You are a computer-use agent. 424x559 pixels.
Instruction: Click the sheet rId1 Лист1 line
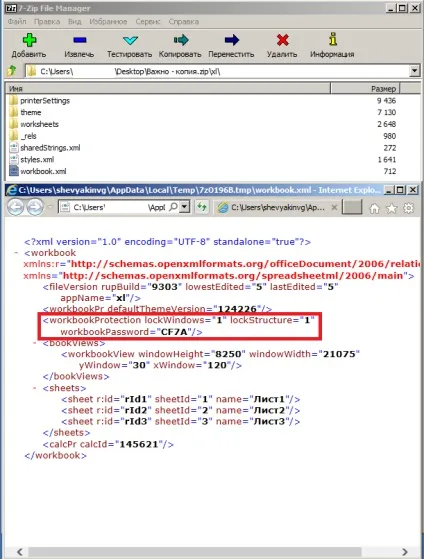[180, 399]
